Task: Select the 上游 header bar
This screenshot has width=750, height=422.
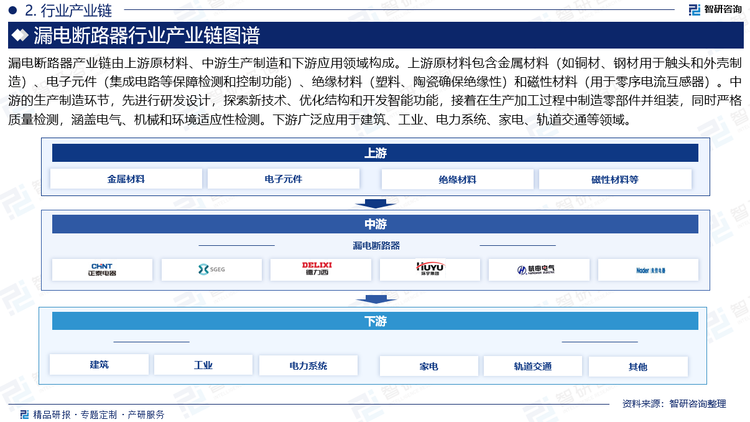Action: tap(375, 153)
